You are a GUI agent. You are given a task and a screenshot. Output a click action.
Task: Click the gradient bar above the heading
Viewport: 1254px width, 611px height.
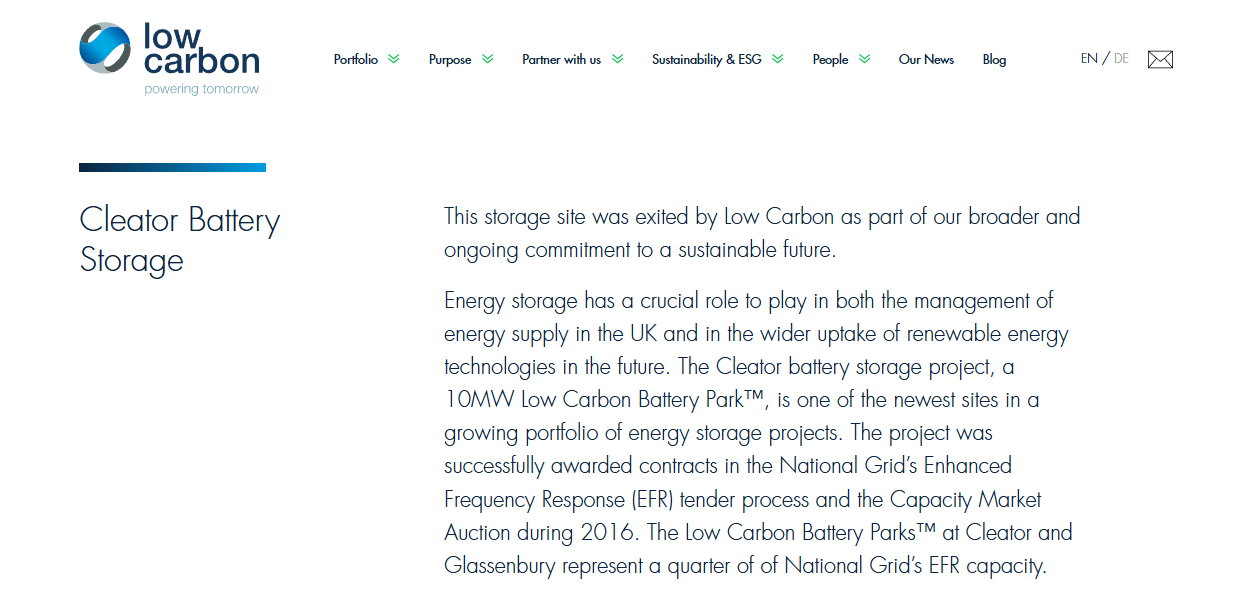click(172, 167)
